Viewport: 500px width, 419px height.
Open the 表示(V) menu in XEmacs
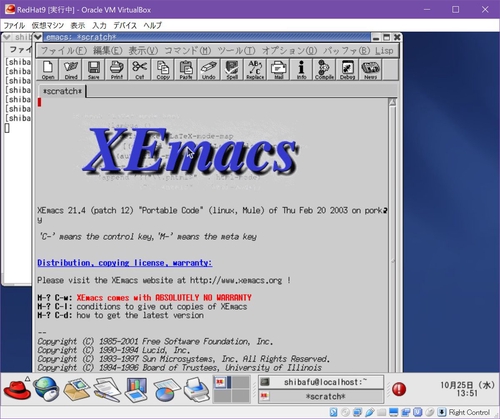143,51
